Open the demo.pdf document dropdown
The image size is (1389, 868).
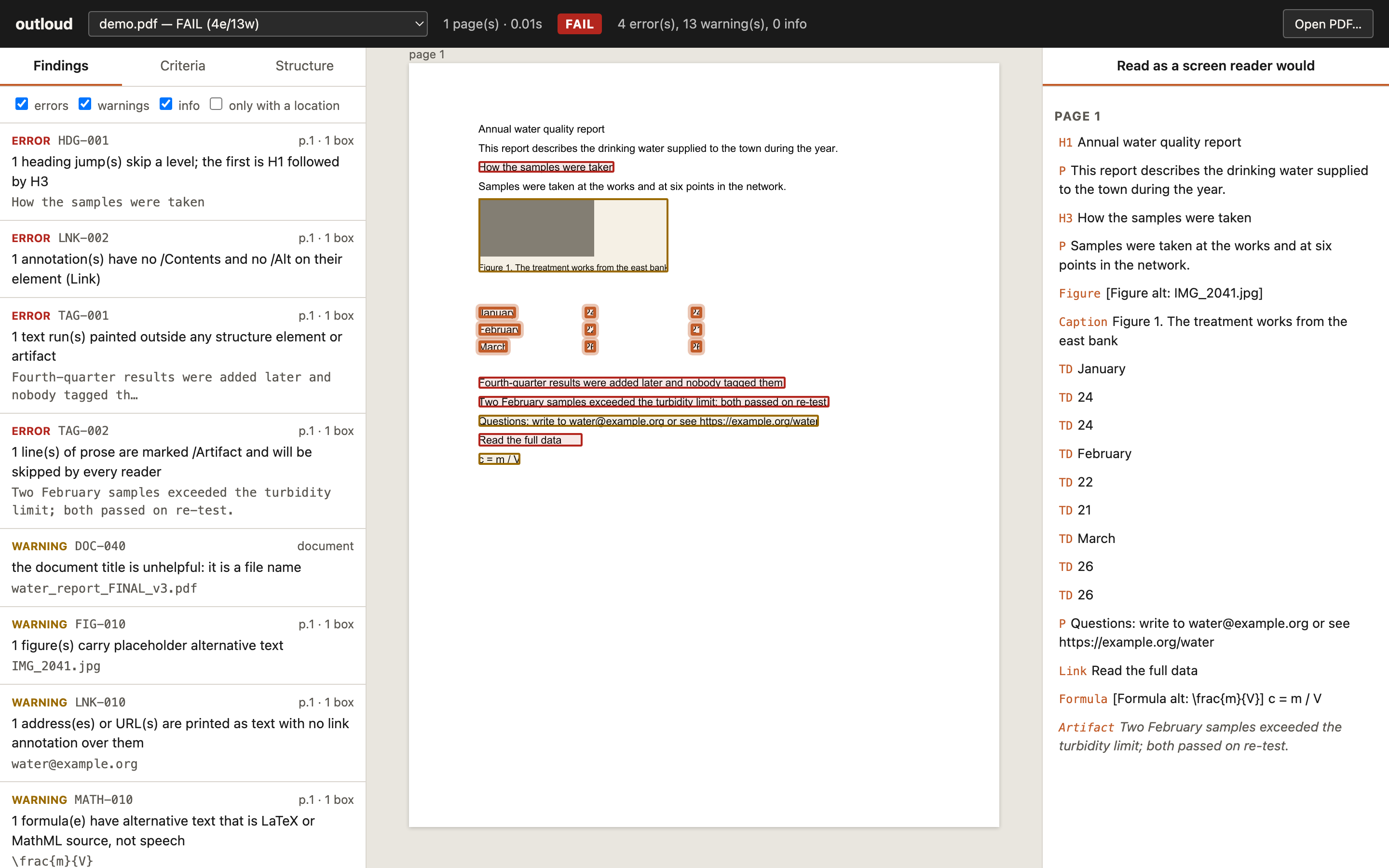pos(258,24)
